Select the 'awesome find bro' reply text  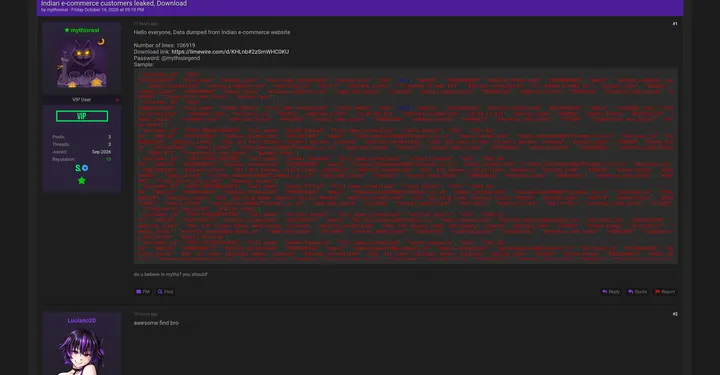[x=156, y=323]
